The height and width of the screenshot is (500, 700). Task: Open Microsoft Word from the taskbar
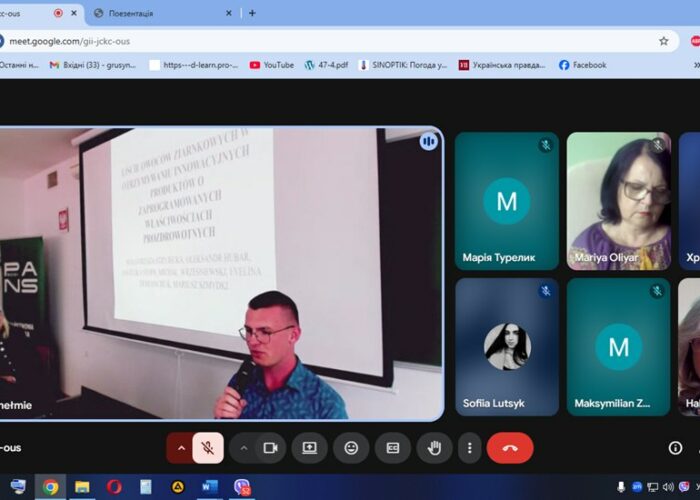coord(209,487)
